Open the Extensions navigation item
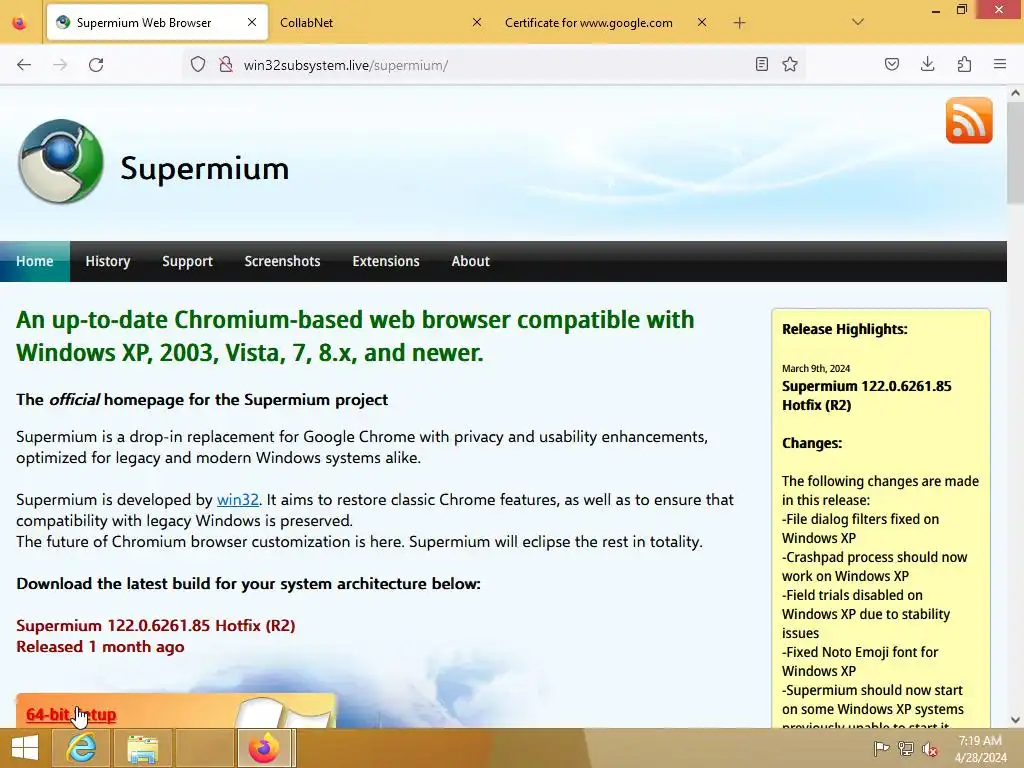 (x=386, y=261)
